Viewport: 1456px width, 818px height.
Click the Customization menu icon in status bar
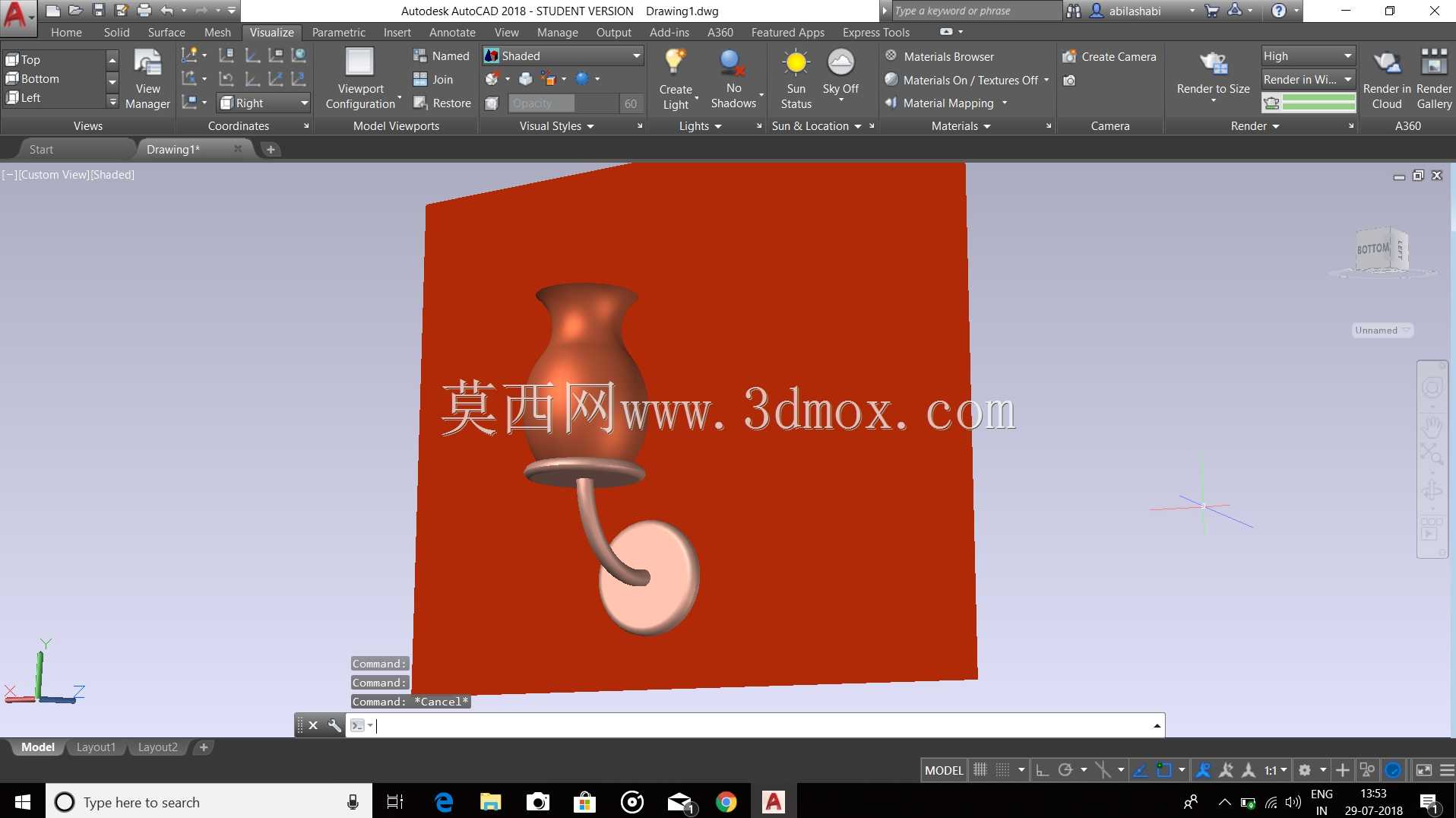coord(1447,770)
